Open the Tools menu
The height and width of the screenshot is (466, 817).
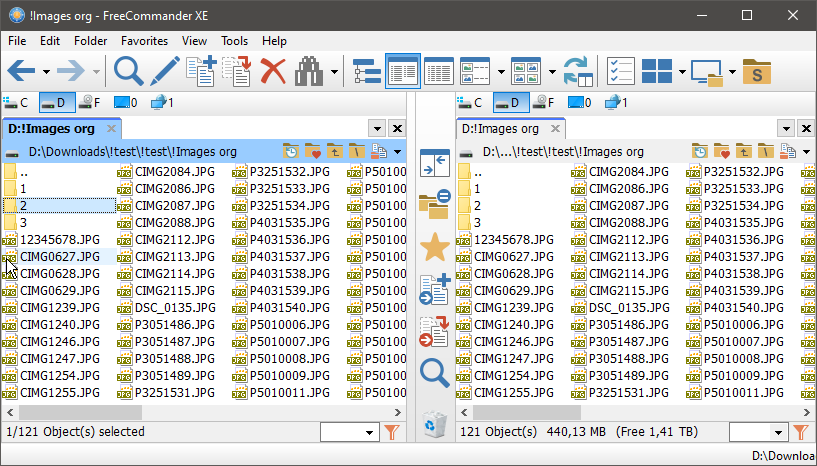[234, 41]
